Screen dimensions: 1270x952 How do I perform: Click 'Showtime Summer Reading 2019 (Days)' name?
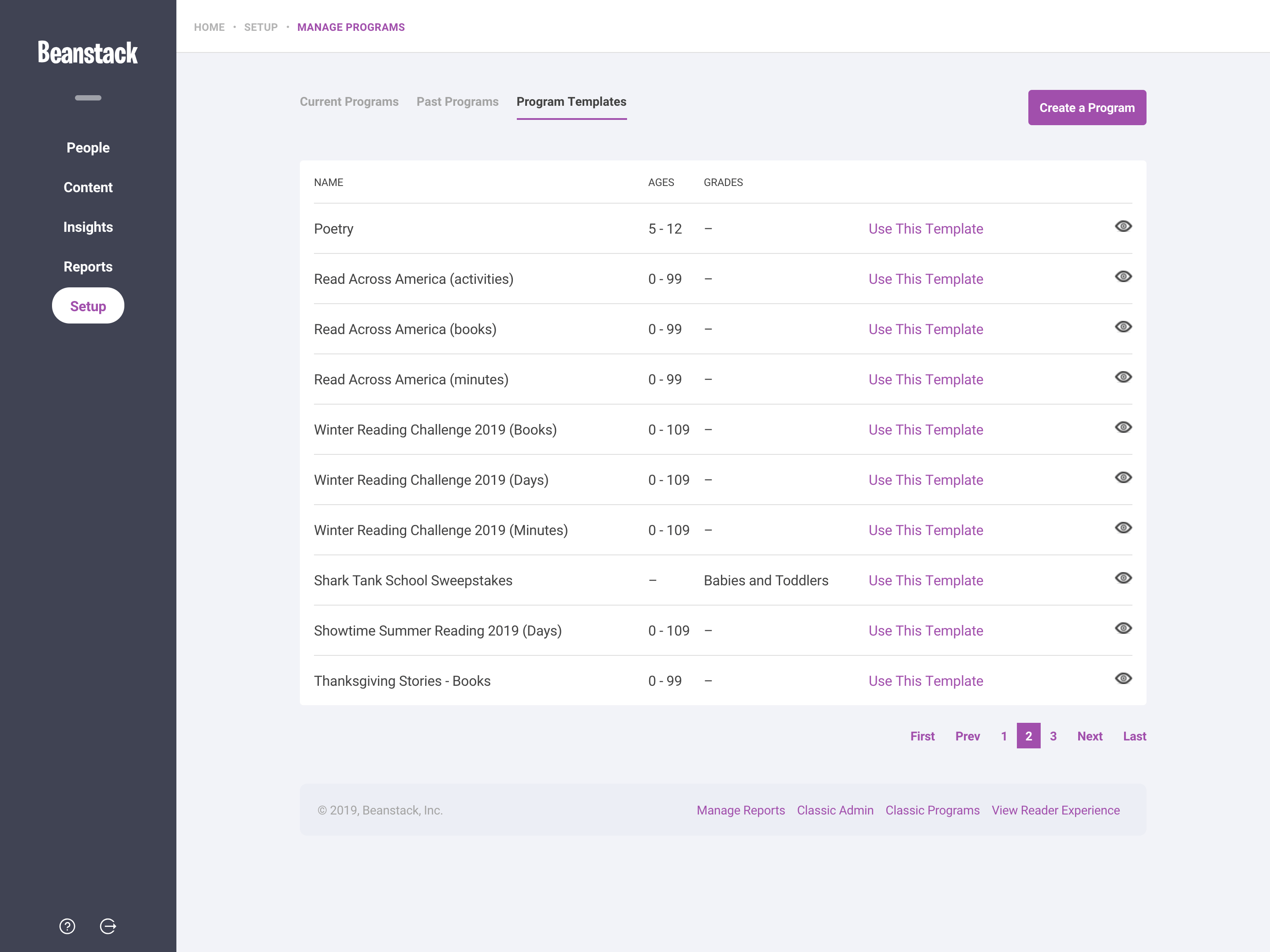coord(437,631)
